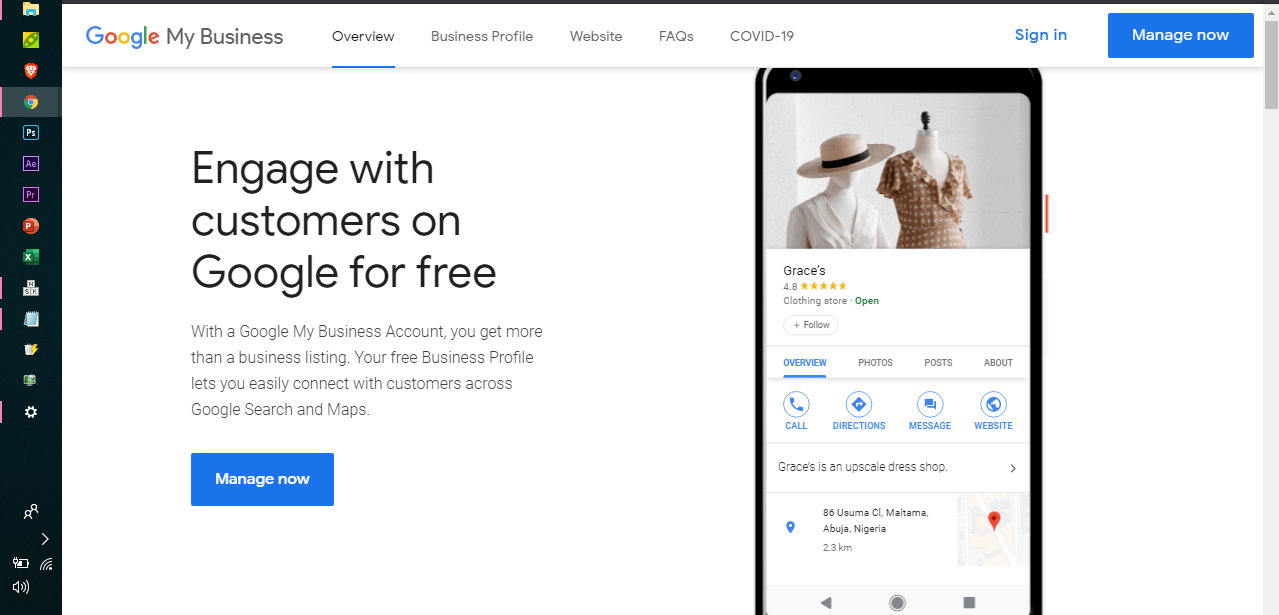Go to the Website tab
Screen dimensions: 1279x615
[596, 36]
